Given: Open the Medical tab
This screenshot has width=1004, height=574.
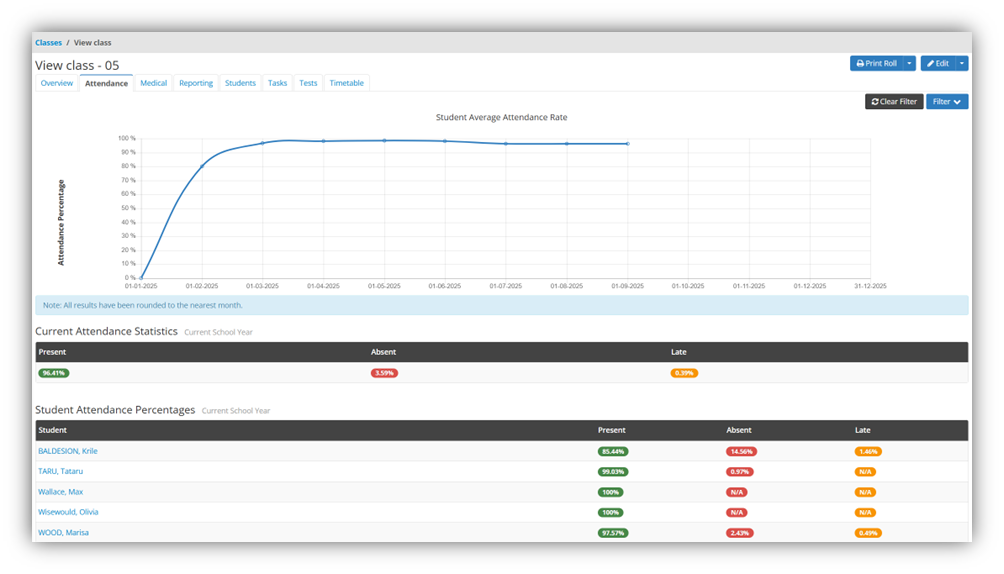Looking at the screenshot, I should (153, 83).
